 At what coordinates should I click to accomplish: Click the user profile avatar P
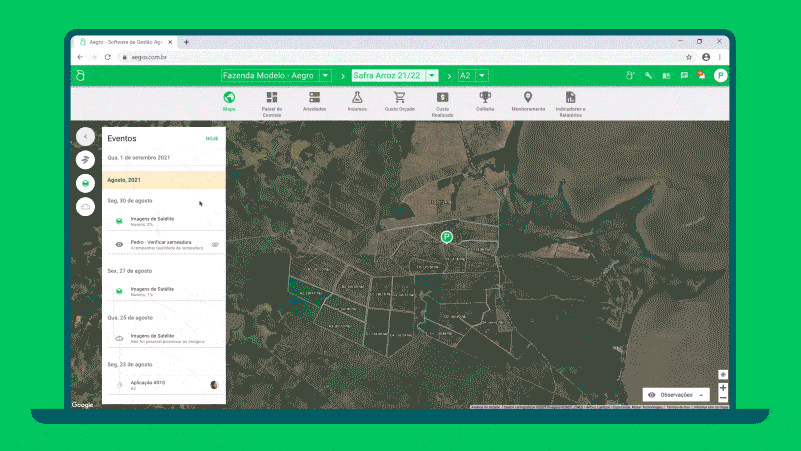coord(720,75)
